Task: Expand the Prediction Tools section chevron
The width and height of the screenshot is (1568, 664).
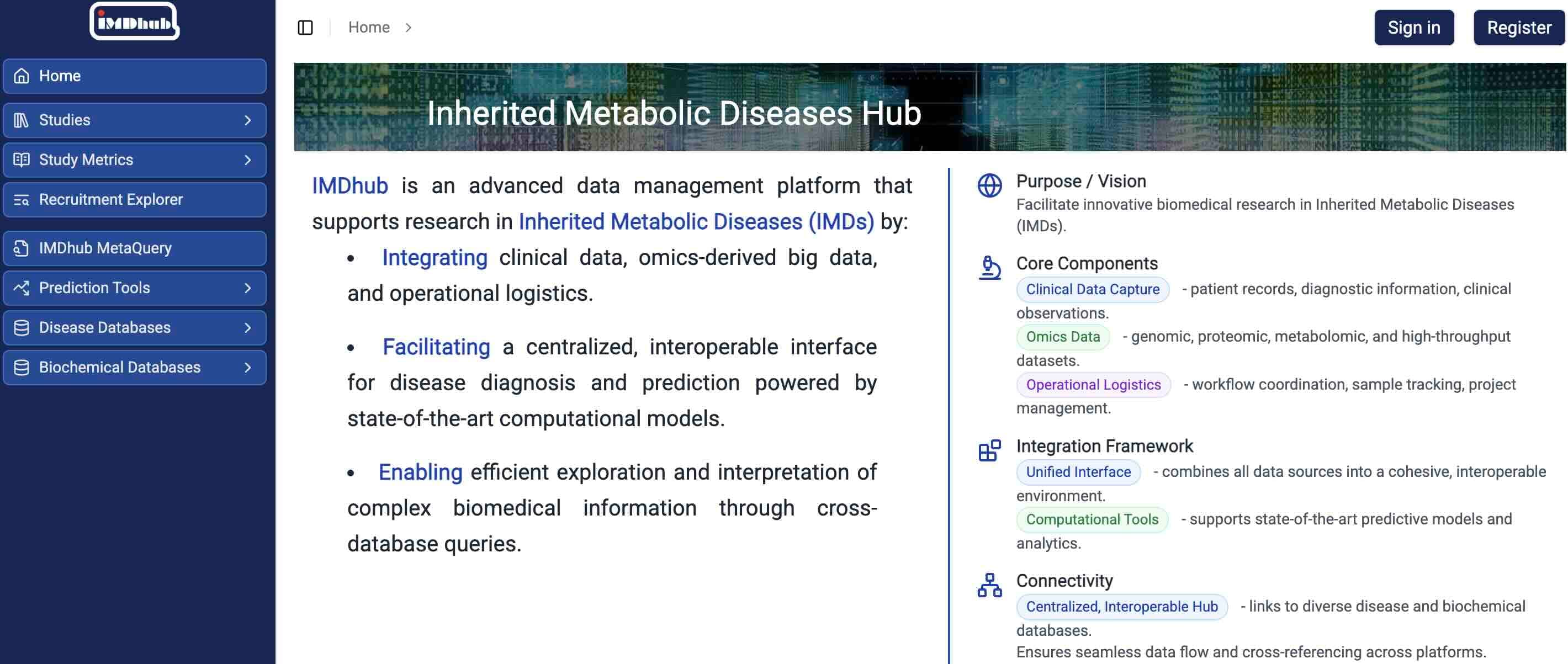Action: pyautogui.click(x=248, y=288)
